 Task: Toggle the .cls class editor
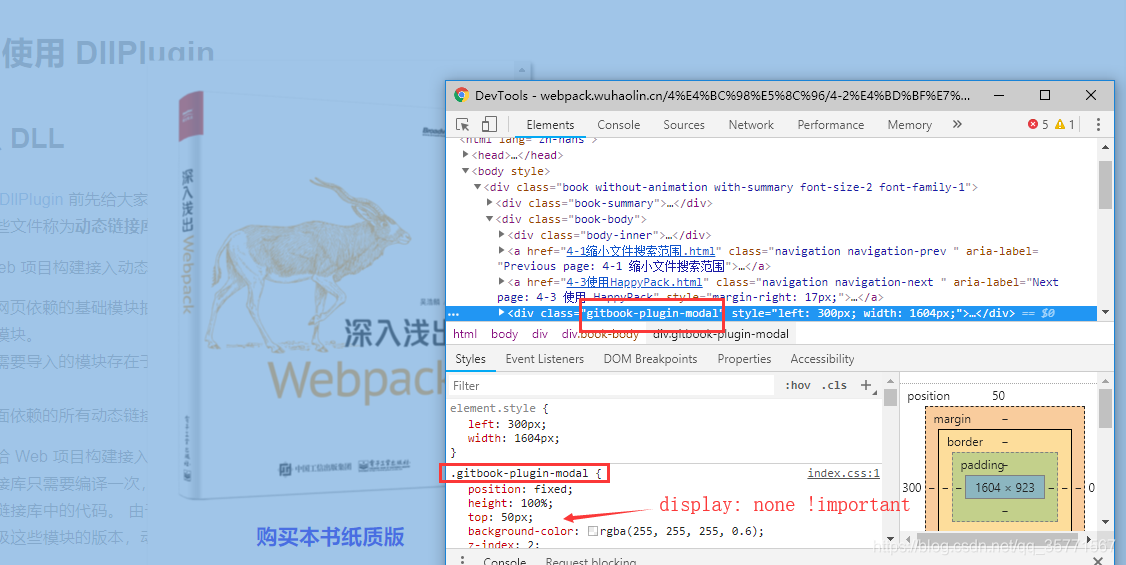click(x=834, y=386)
